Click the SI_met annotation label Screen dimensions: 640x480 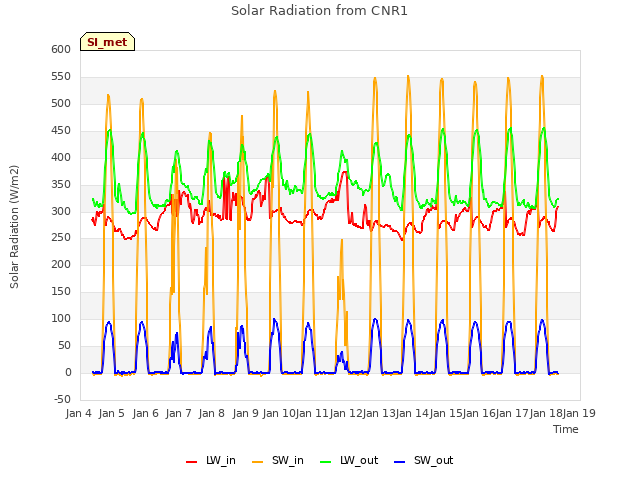(107, 42)
